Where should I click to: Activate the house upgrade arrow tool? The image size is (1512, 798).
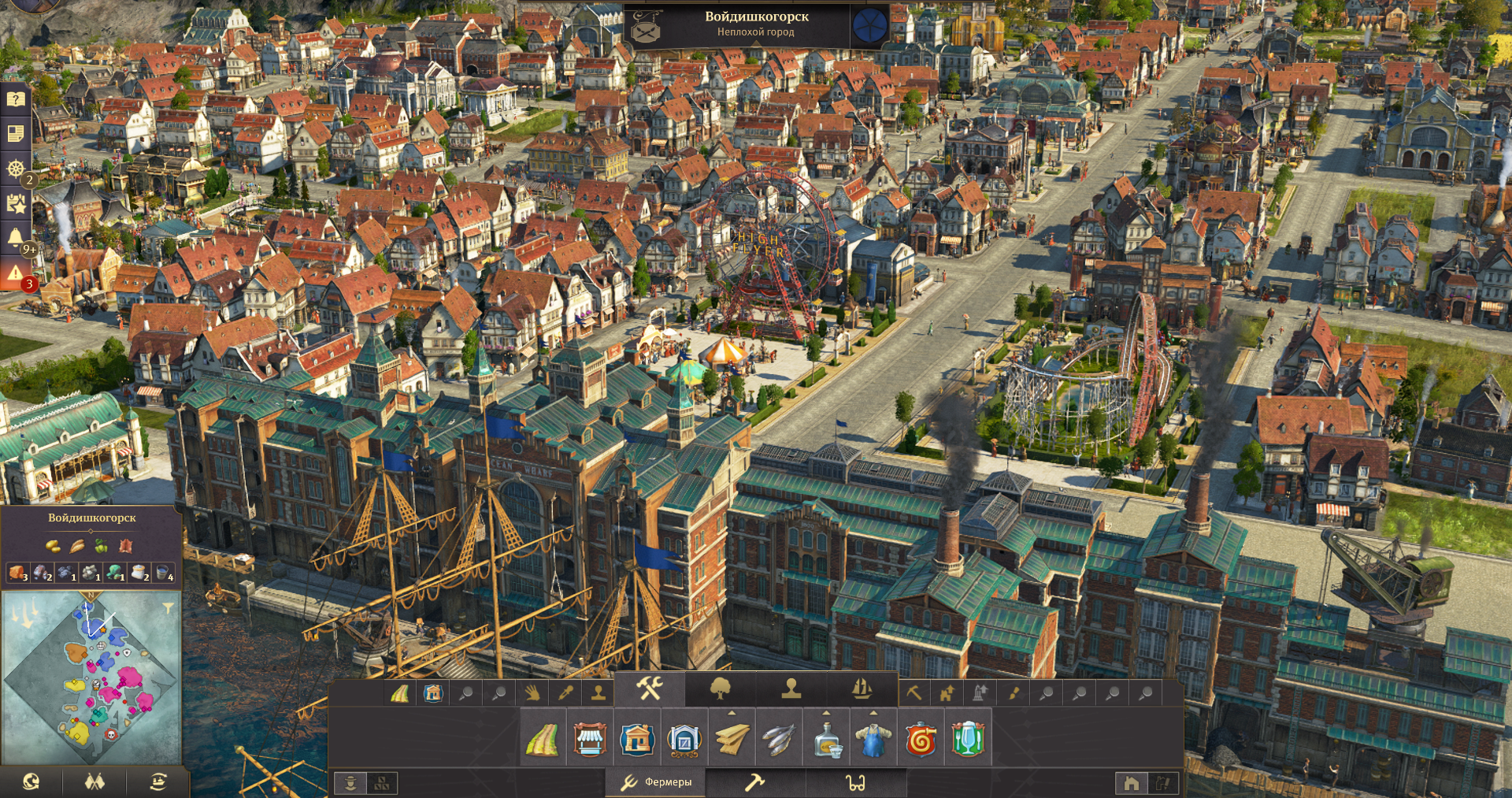click(x=947, y=693)
